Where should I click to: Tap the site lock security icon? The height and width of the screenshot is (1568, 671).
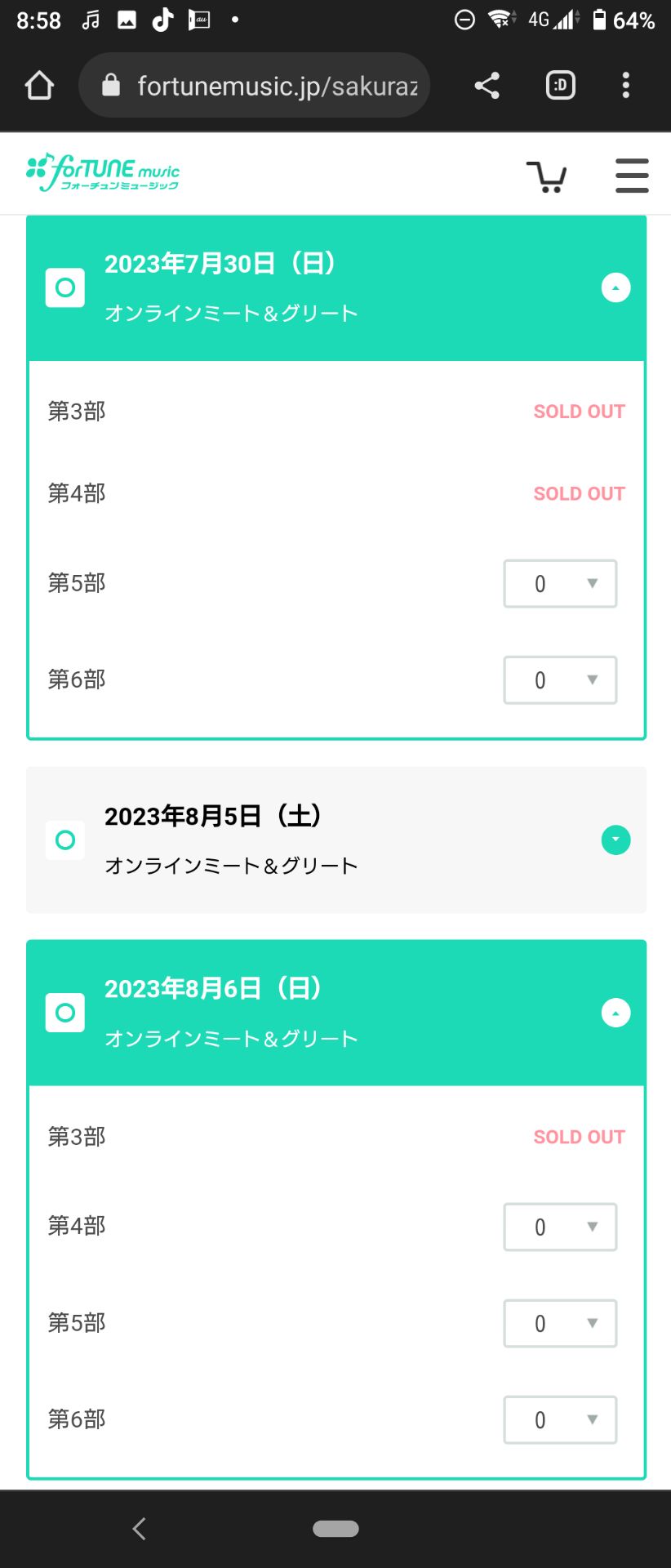coord(111,86)
